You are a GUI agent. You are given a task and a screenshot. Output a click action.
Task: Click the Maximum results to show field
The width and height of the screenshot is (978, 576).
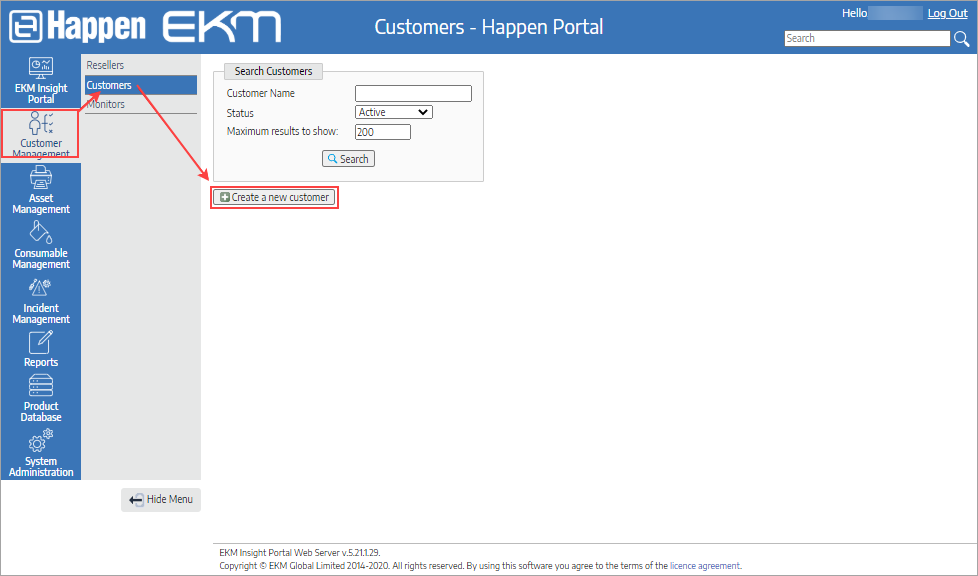coord(382,132)
